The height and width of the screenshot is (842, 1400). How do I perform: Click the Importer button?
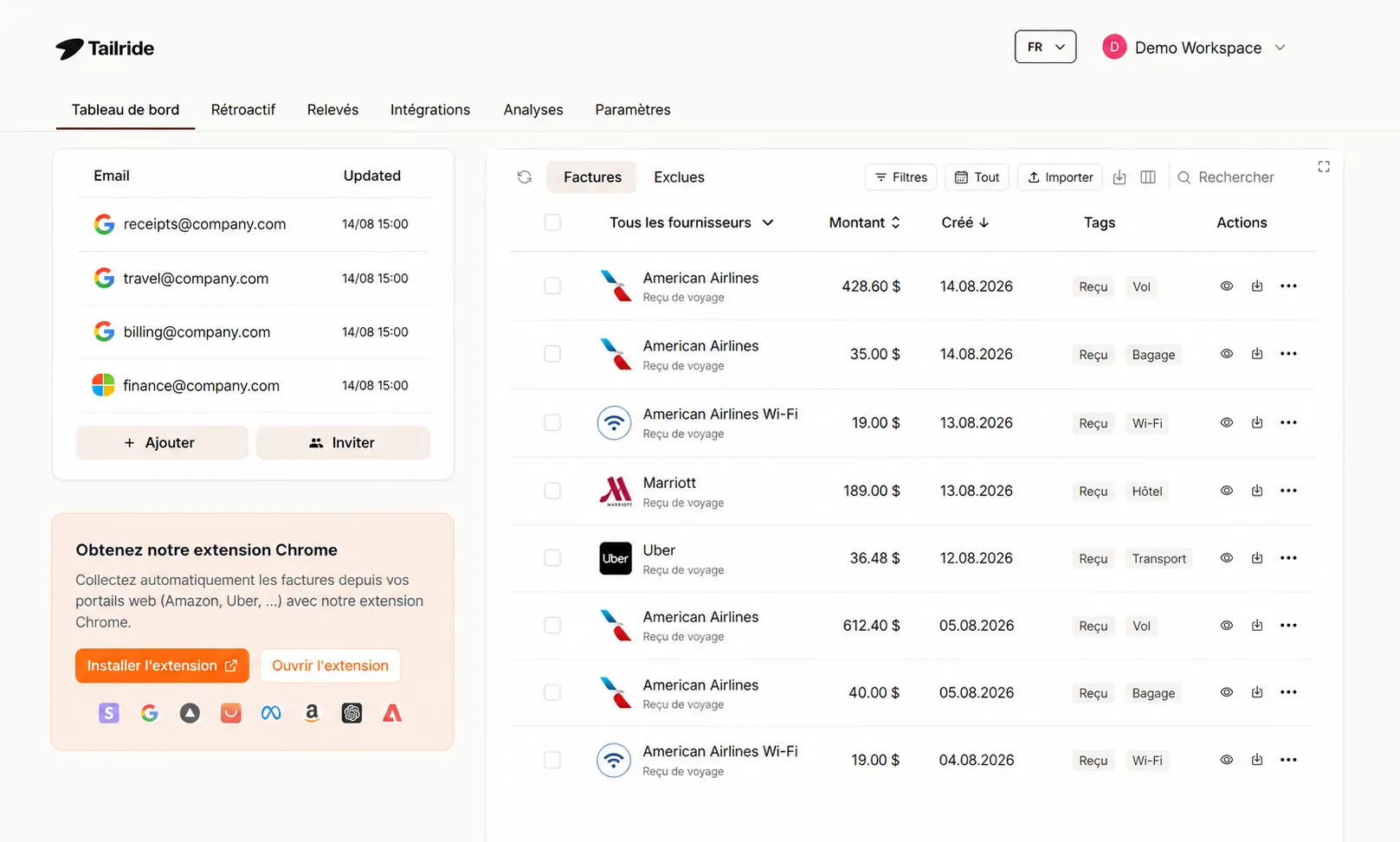1060,177
